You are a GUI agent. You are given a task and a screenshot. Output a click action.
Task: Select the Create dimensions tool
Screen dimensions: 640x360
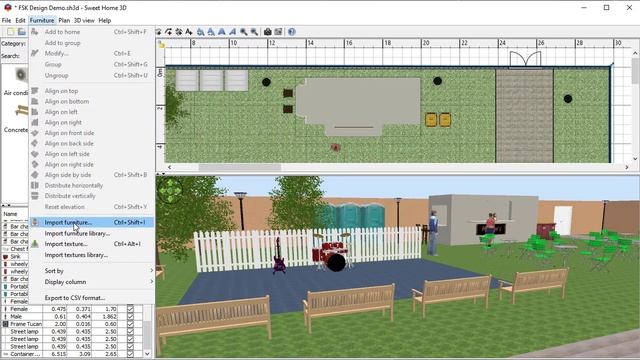pos(179,32)
